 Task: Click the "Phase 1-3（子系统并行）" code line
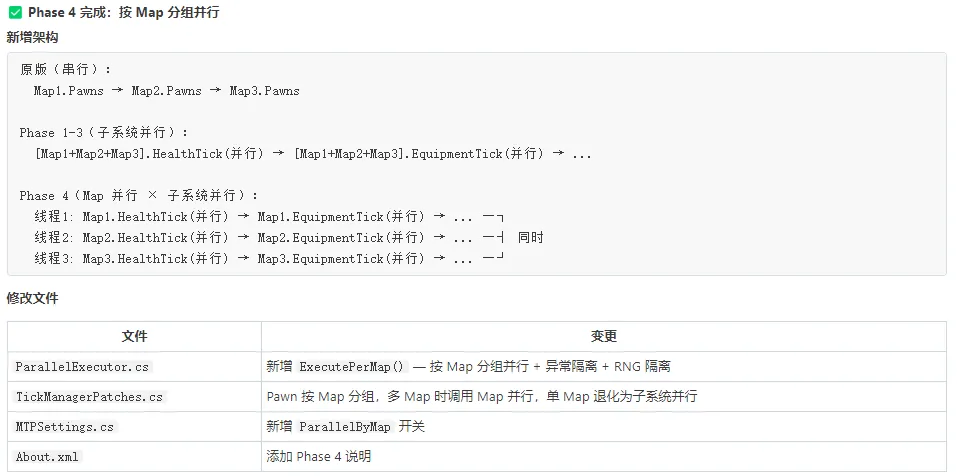(x=103, y=133)
